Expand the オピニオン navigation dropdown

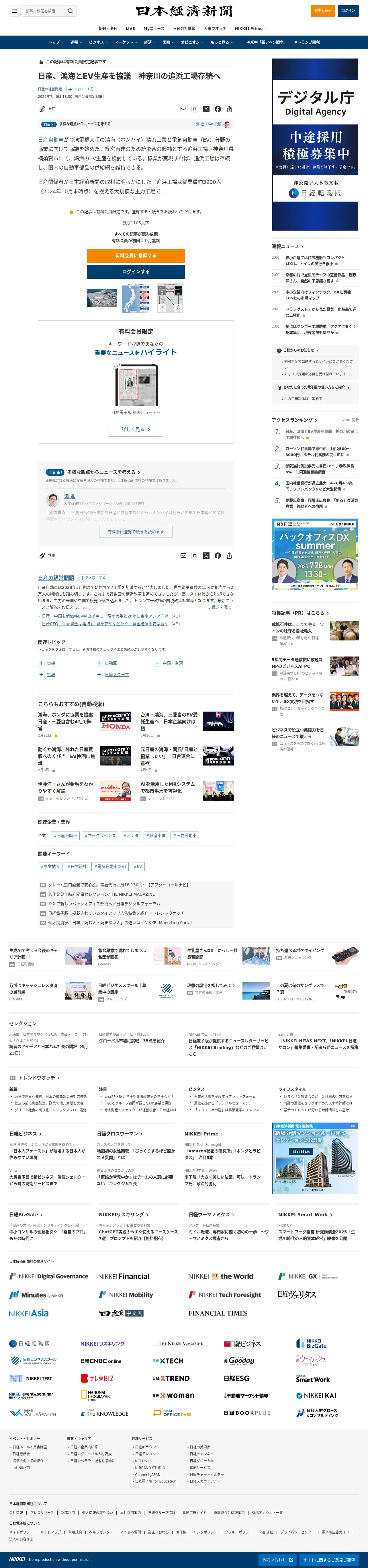coord(192,43)
